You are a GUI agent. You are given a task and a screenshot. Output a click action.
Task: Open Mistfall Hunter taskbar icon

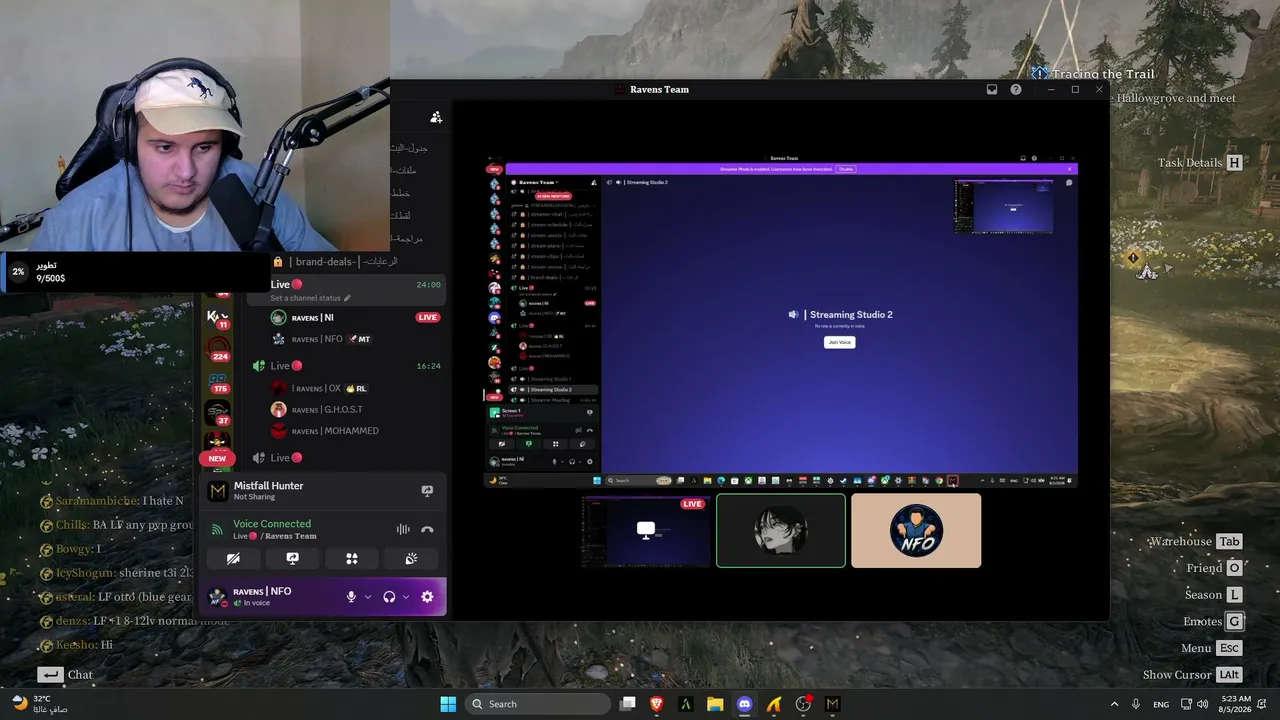pos(832,704)
